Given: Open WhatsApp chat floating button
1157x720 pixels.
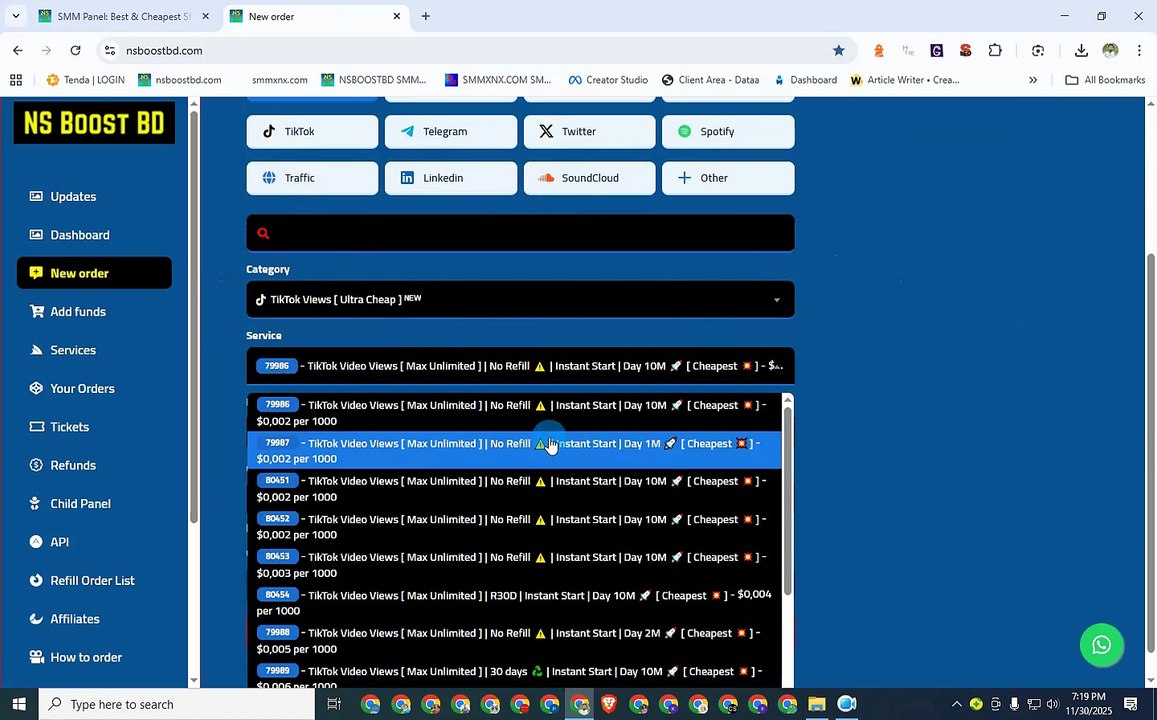Looking at the screenshot, I should point(1101,645).
